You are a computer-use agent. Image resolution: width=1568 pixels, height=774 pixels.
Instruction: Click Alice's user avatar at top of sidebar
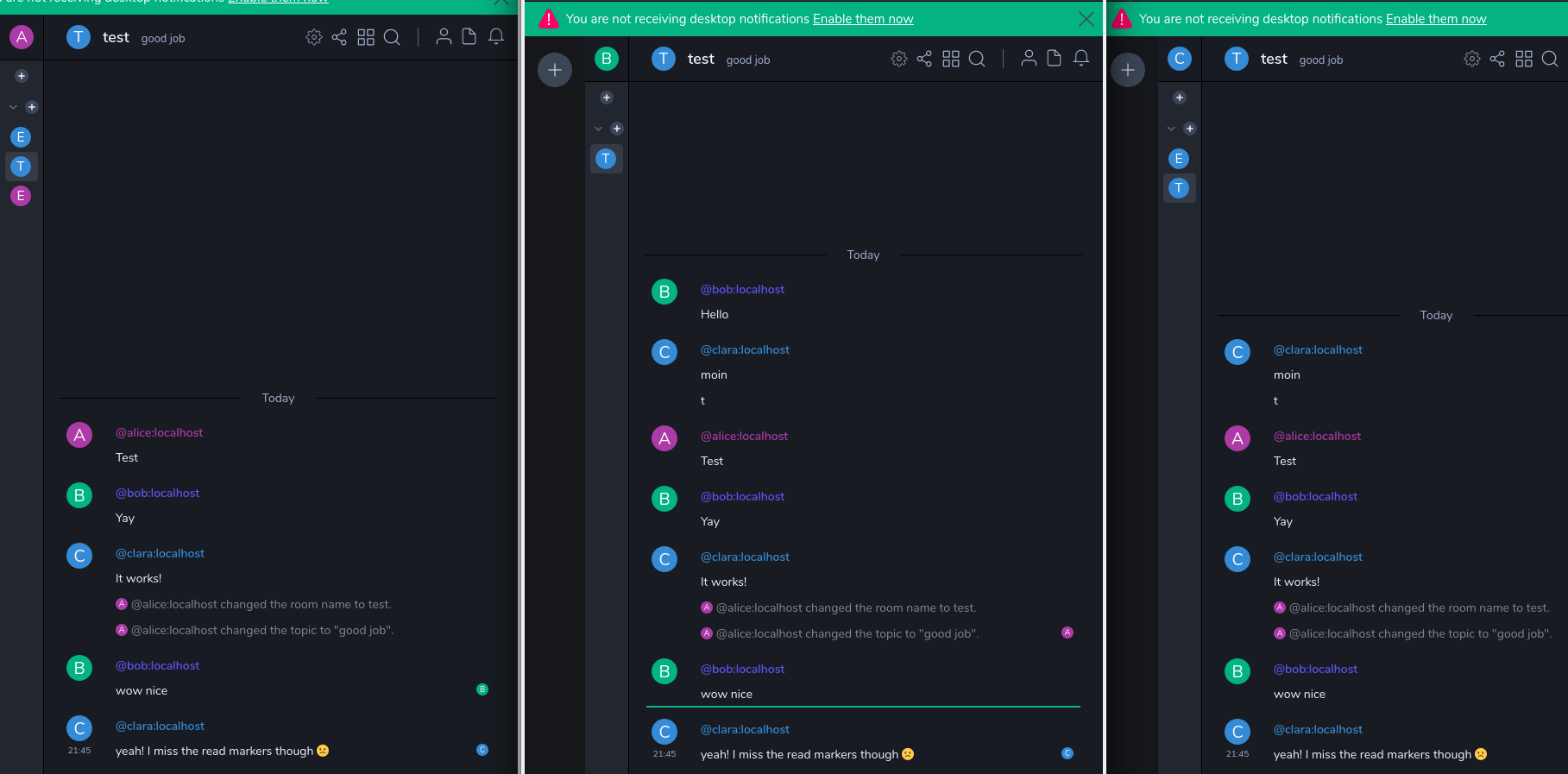[22, 37]
